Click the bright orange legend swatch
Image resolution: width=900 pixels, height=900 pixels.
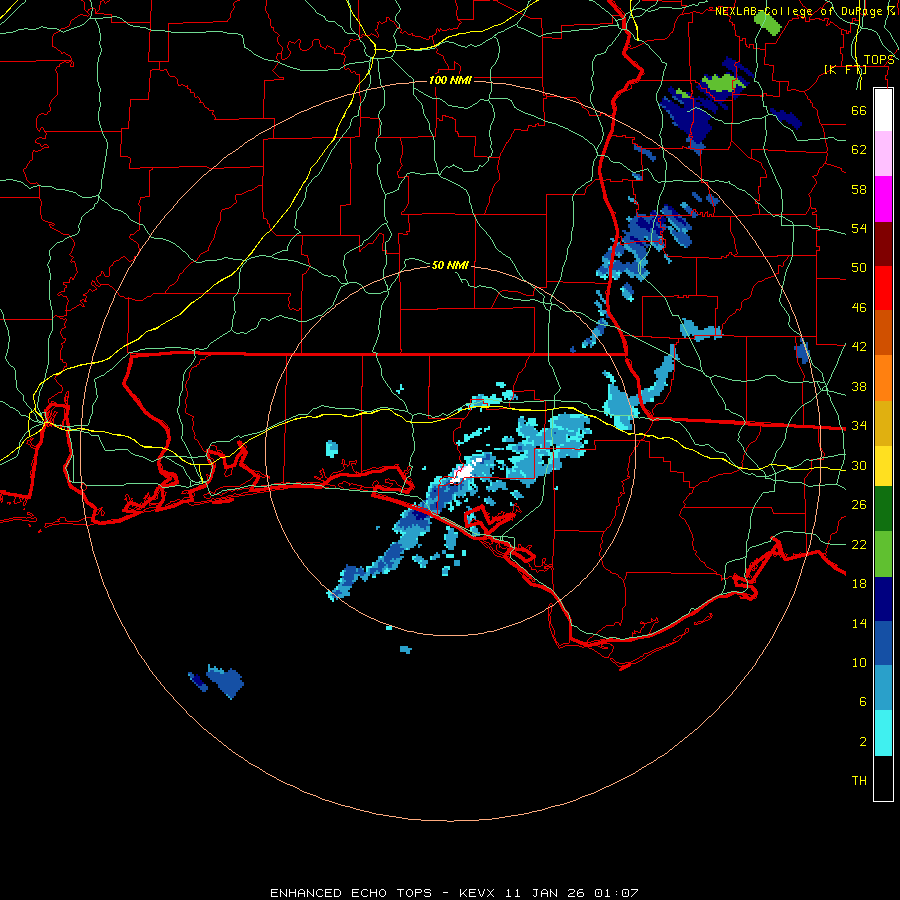pos(883,378)
